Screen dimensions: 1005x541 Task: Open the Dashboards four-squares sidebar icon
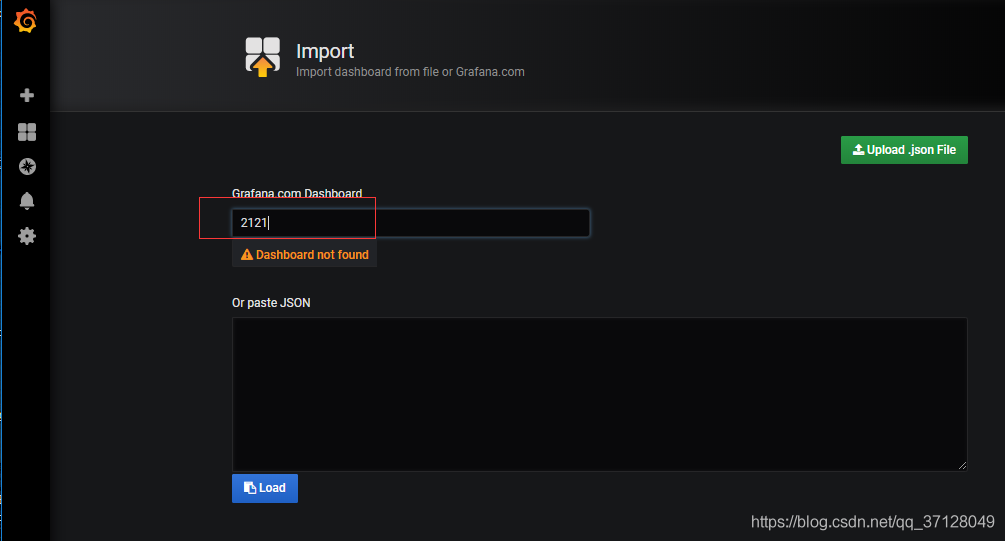27,132
